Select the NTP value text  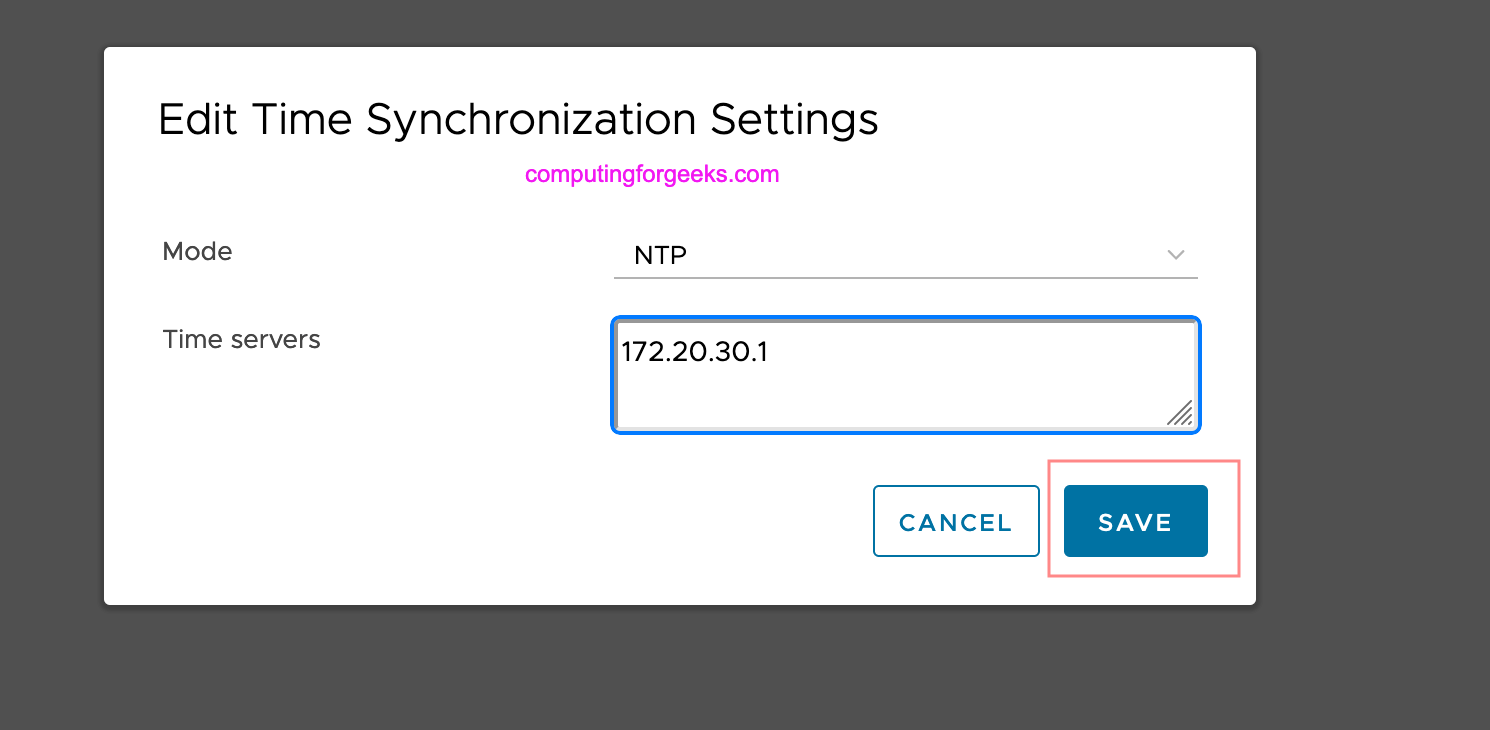[659, 256]
